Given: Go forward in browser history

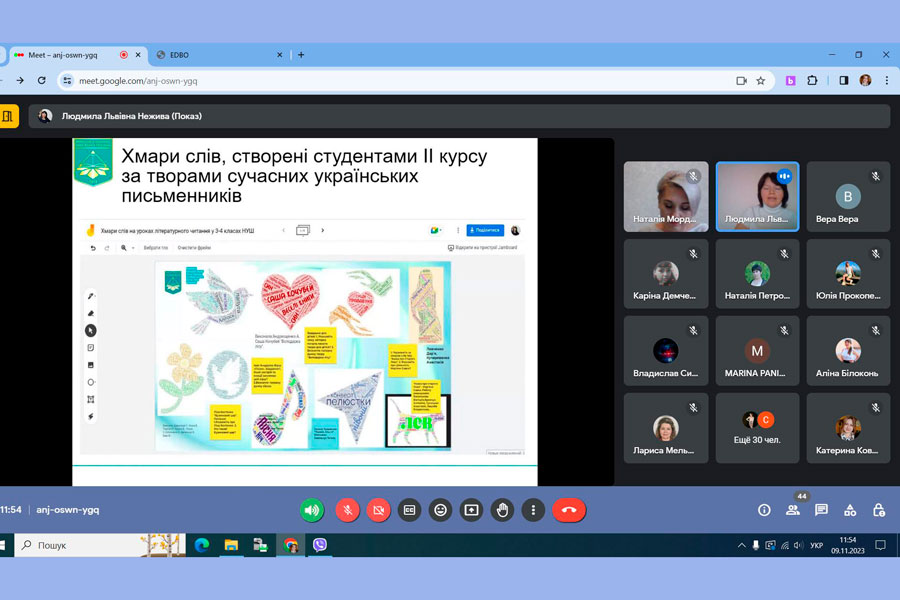Looking at the screenshot, I should [x=20, y=81].
